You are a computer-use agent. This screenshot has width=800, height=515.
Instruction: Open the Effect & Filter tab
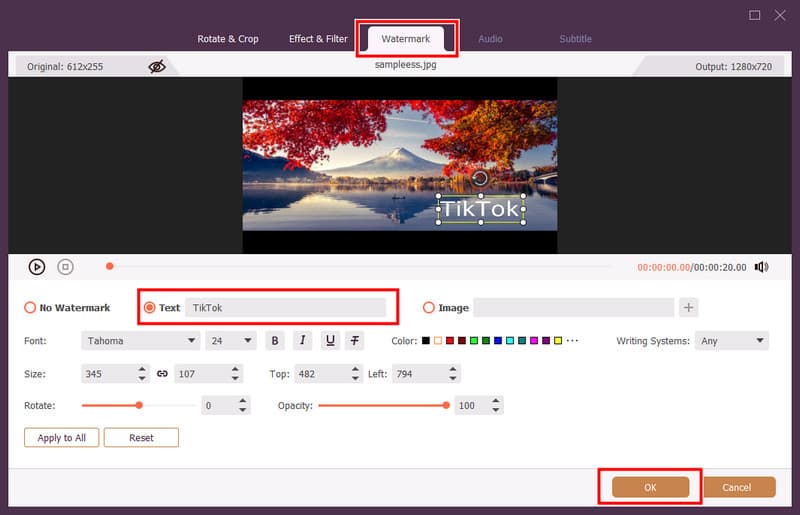point(318,39)
